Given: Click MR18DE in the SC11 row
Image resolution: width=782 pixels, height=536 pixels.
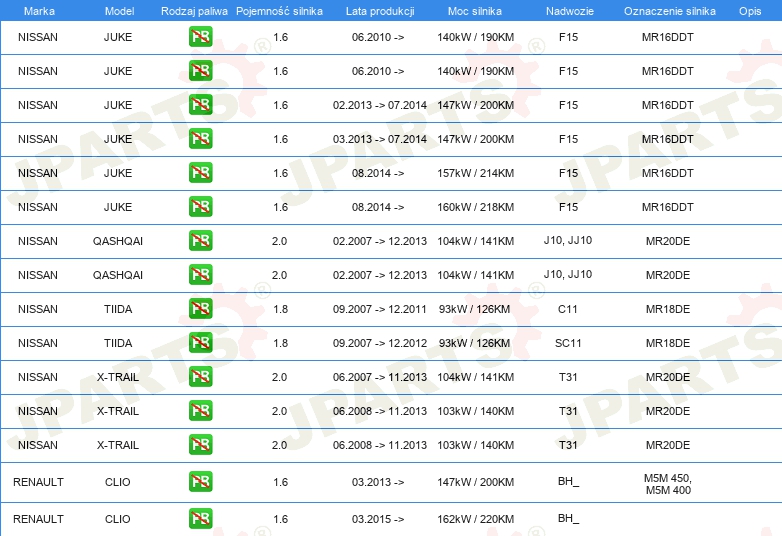Looking at the screenshot, I should point(668,343).
